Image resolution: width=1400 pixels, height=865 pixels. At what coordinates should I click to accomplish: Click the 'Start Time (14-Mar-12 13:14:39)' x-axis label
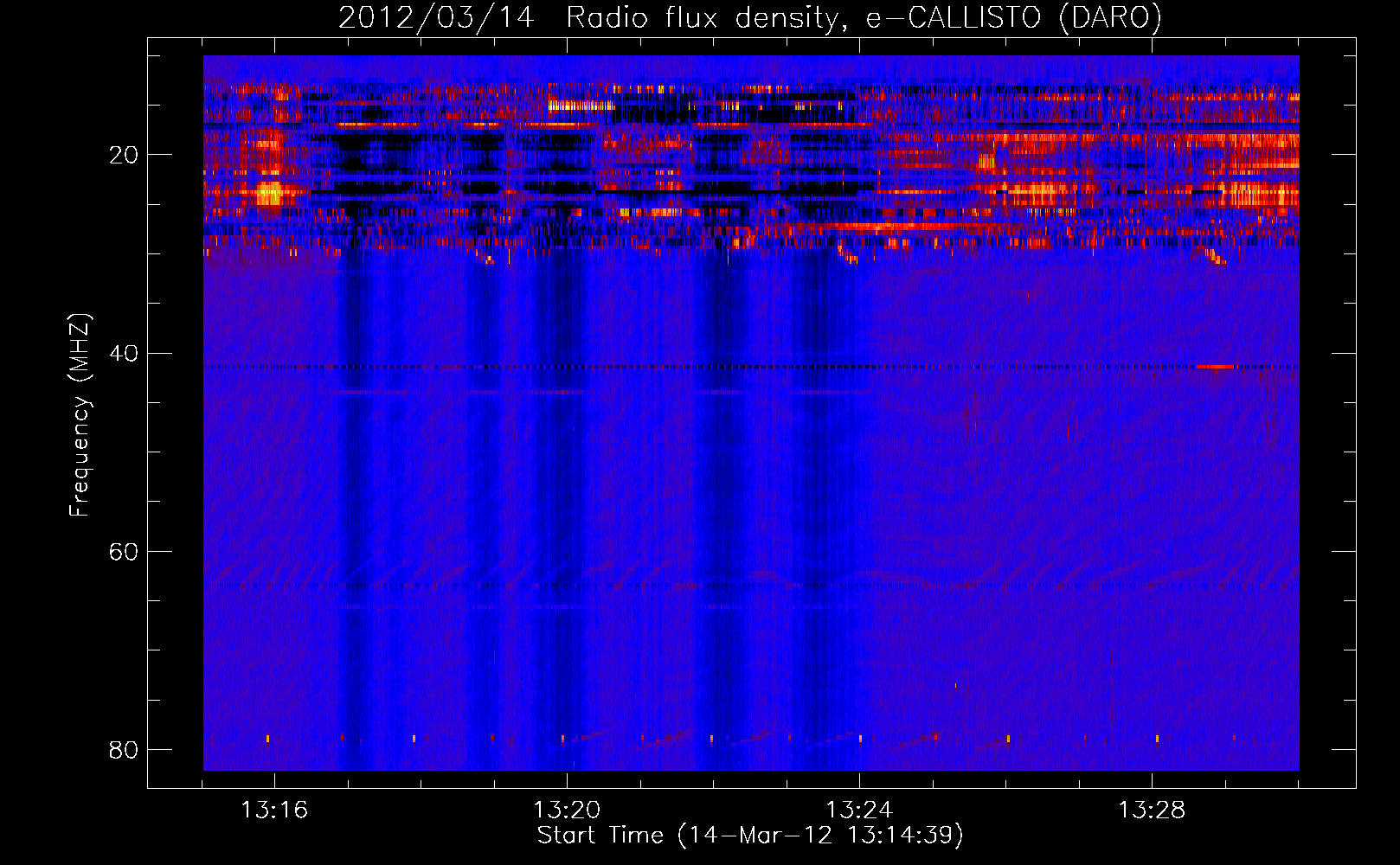750,836
